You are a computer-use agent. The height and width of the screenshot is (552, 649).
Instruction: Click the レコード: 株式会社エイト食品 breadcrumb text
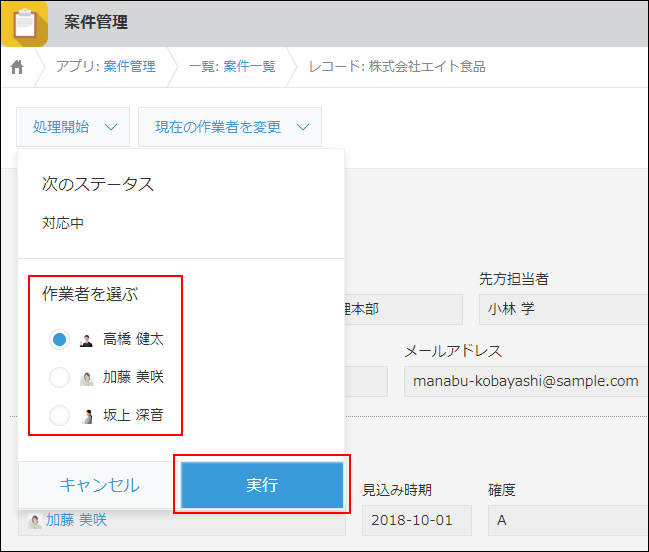coord(397,66)
